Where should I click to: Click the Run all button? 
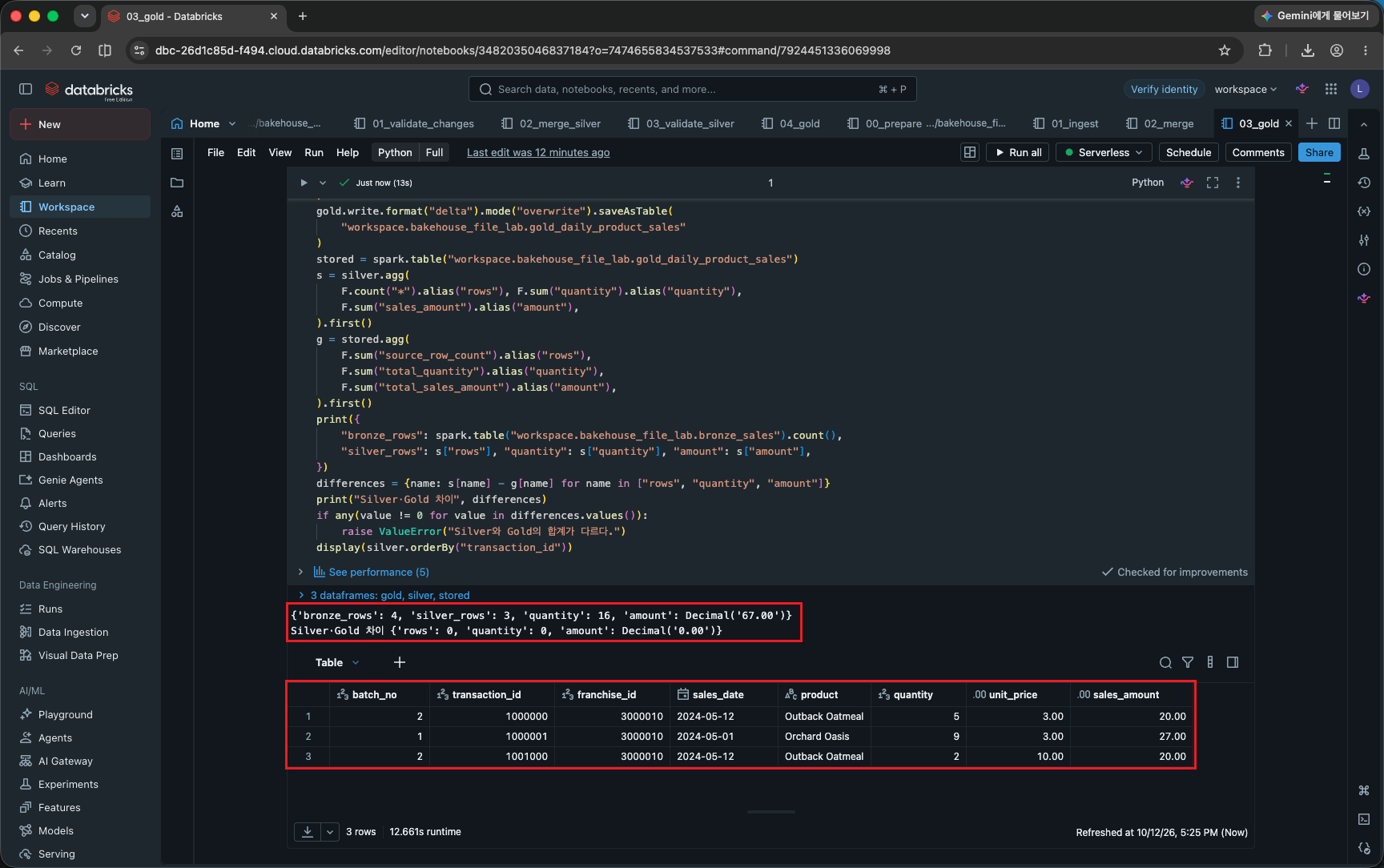[1017, 152]
